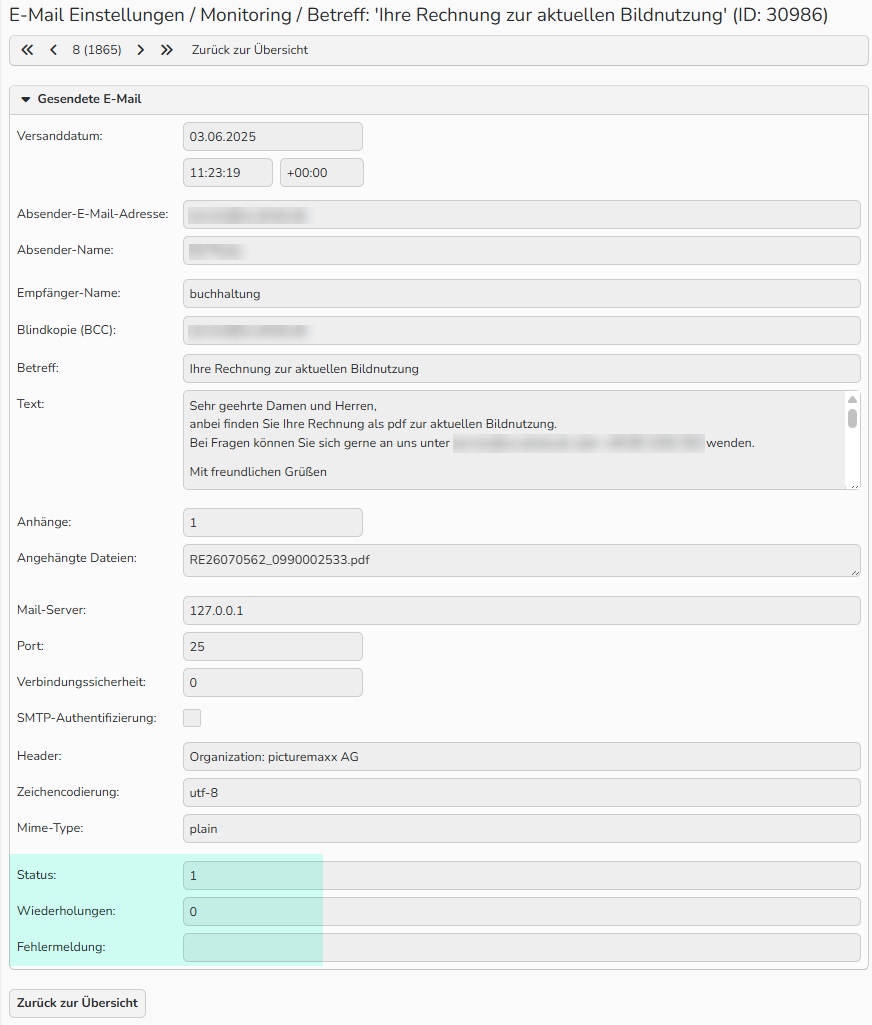
Task: Collapse the 'Gesendete E-Mail' section
Action: point(26,99)
